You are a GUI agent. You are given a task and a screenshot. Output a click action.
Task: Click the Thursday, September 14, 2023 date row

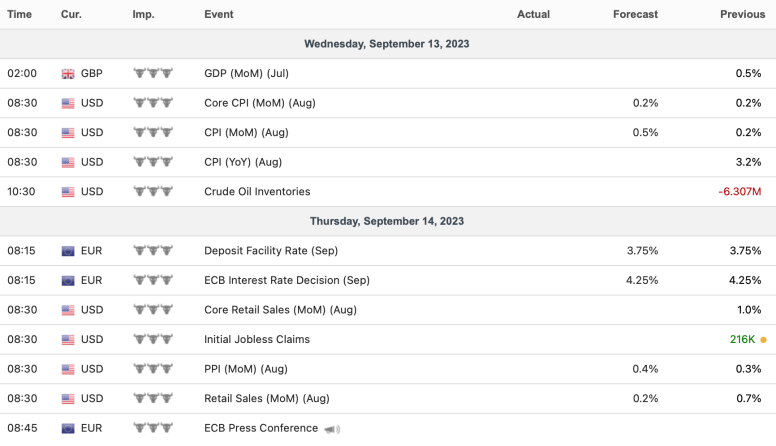pos(387,221)
